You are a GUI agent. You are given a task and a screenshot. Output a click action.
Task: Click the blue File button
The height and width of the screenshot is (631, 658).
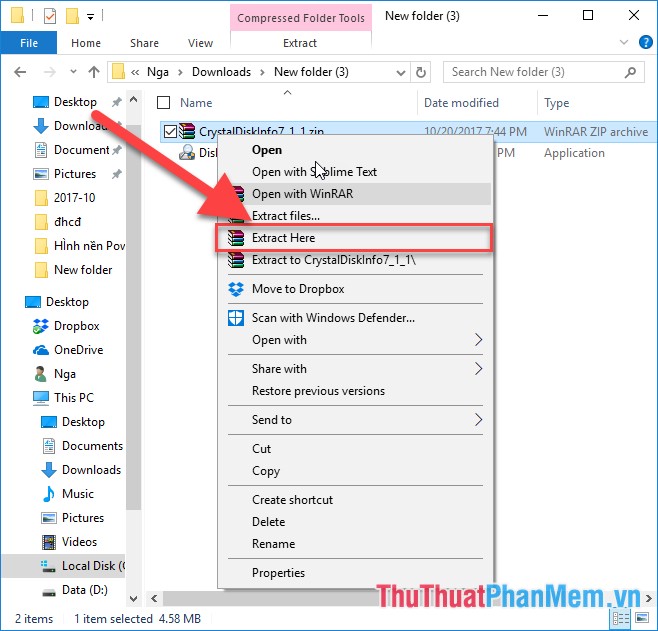[29, 43]
